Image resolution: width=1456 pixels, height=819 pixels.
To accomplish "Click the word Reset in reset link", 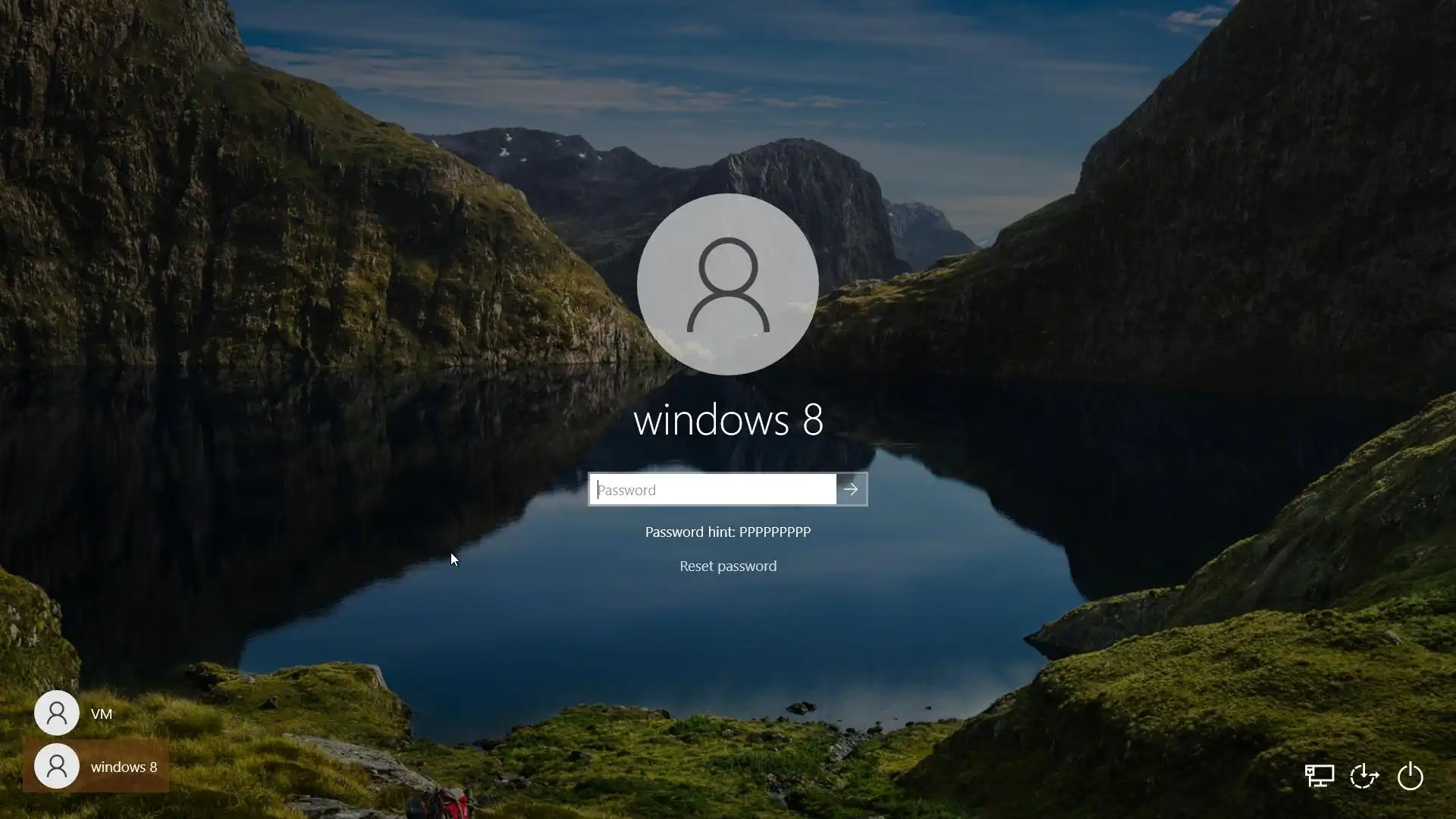I will [x=697, y=566].
